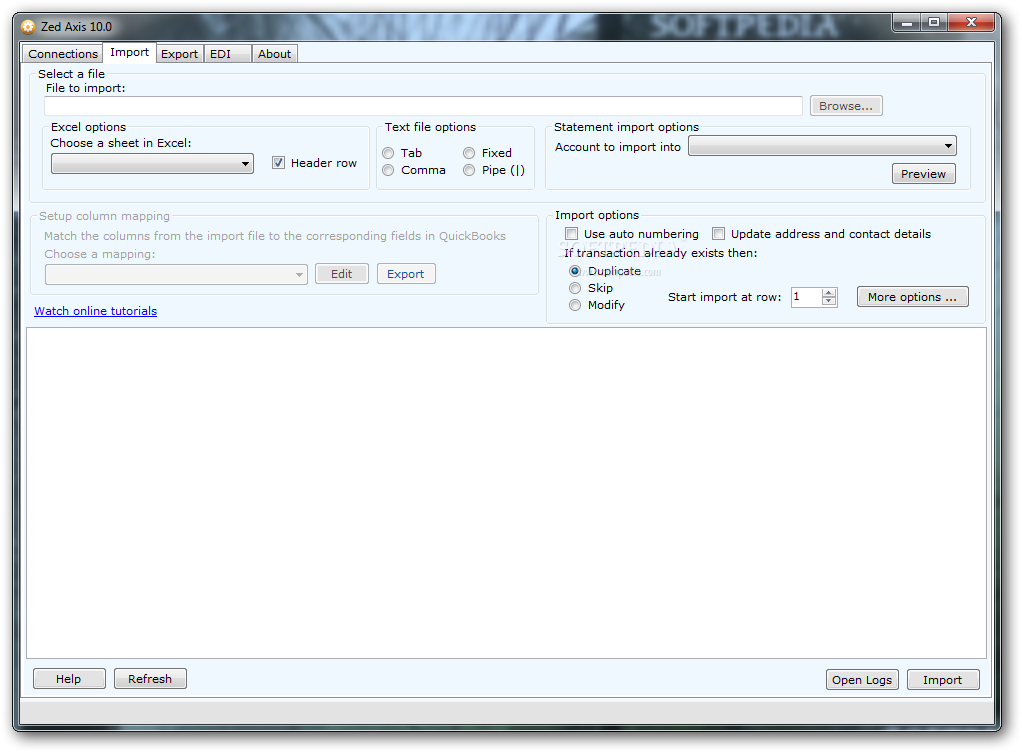Open the Export tab

click(x=179, y=53)
